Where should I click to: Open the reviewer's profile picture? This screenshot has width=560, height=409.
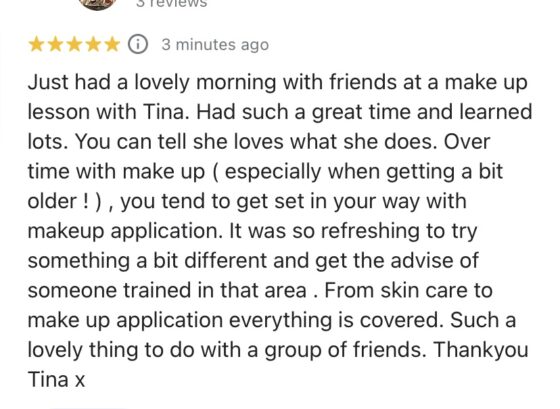coord(97,4)
